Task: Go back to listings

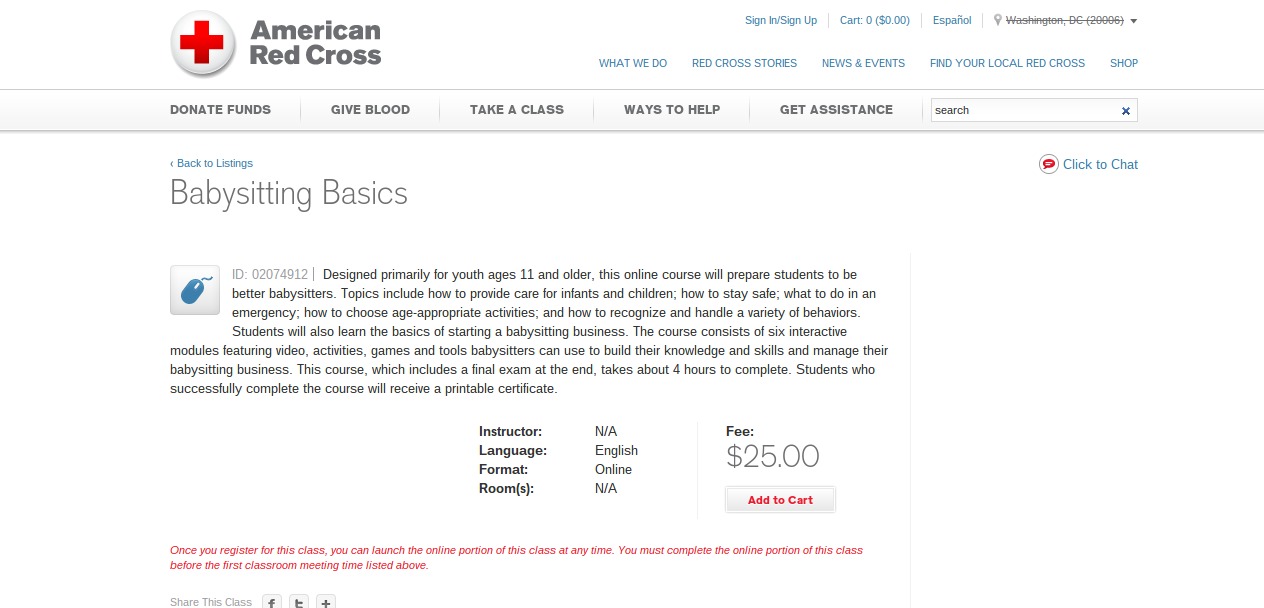Action: 212,163
